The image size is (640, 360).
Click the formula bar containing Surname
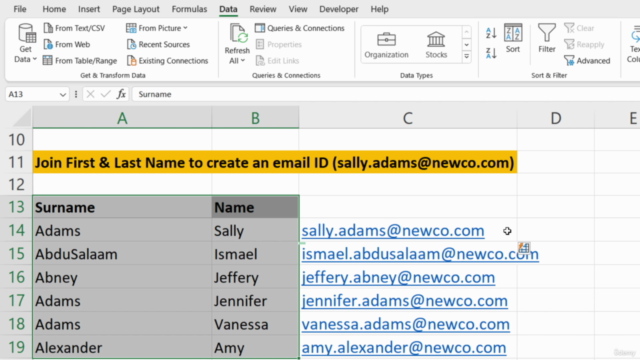(x=386, y=94)
